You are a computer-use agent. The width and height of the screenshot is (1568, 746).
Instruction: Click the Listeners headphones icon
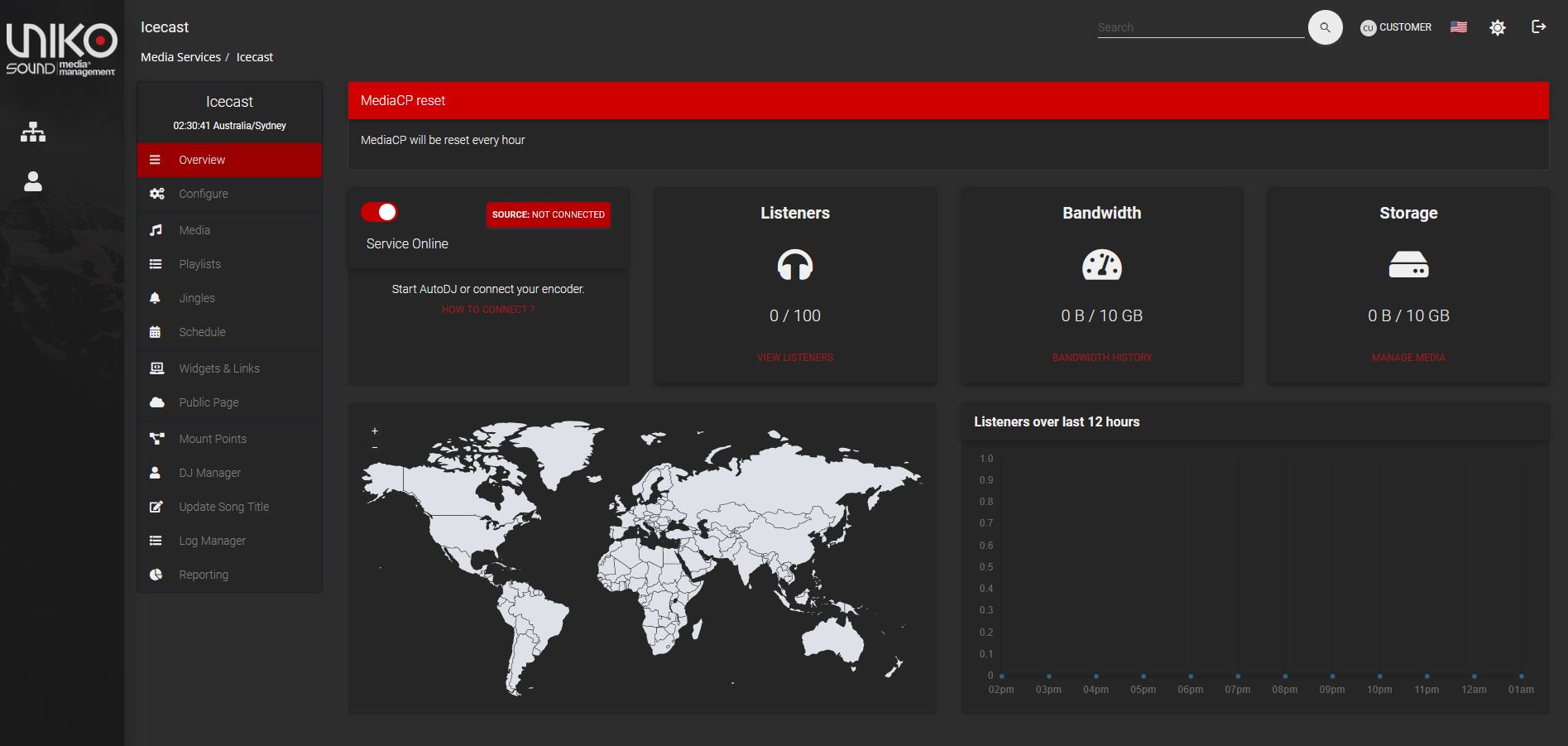pos(795,265)
